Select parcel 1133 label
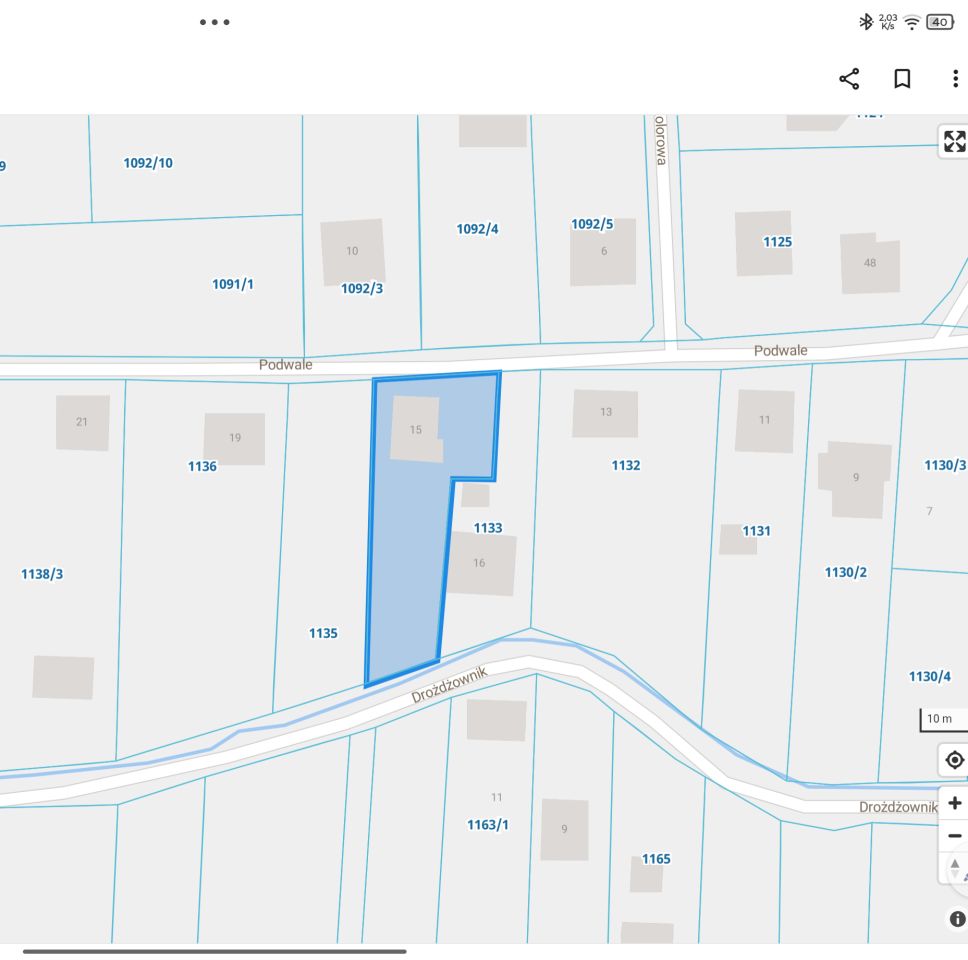The image size is (968, 960). point(488,528)
